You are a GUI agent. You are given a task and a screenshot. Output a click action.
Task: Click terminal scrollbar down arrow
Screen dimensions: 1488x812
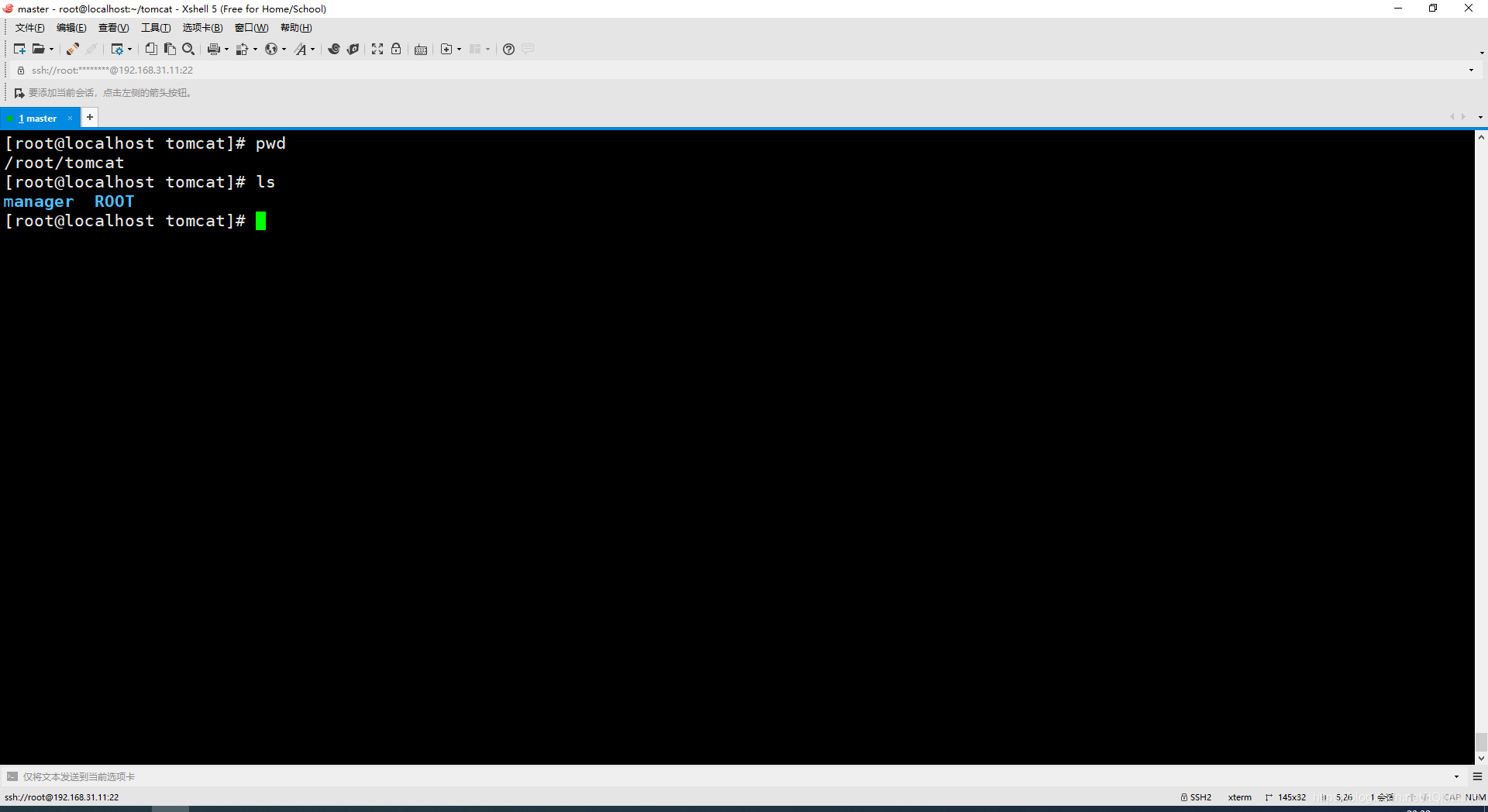point(1481,759)
